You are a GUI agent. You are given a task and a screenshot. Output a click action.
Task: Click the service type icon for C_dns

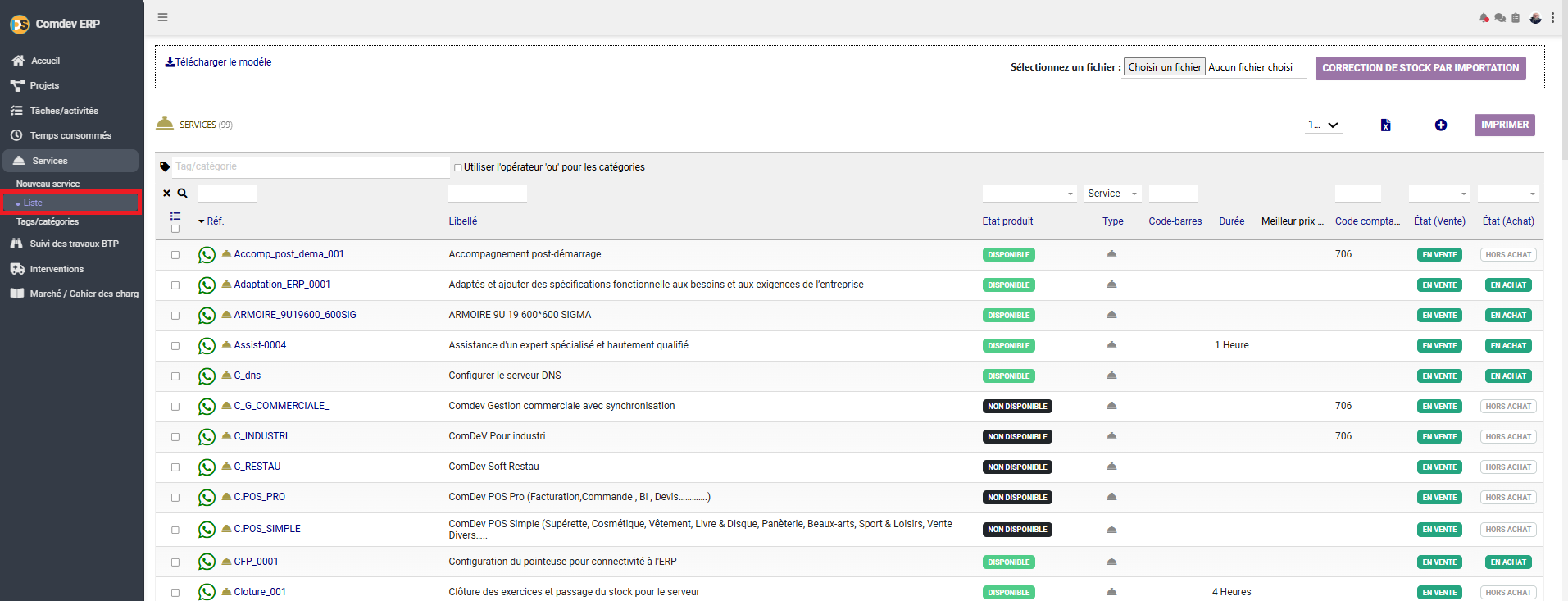(1111, 376)
